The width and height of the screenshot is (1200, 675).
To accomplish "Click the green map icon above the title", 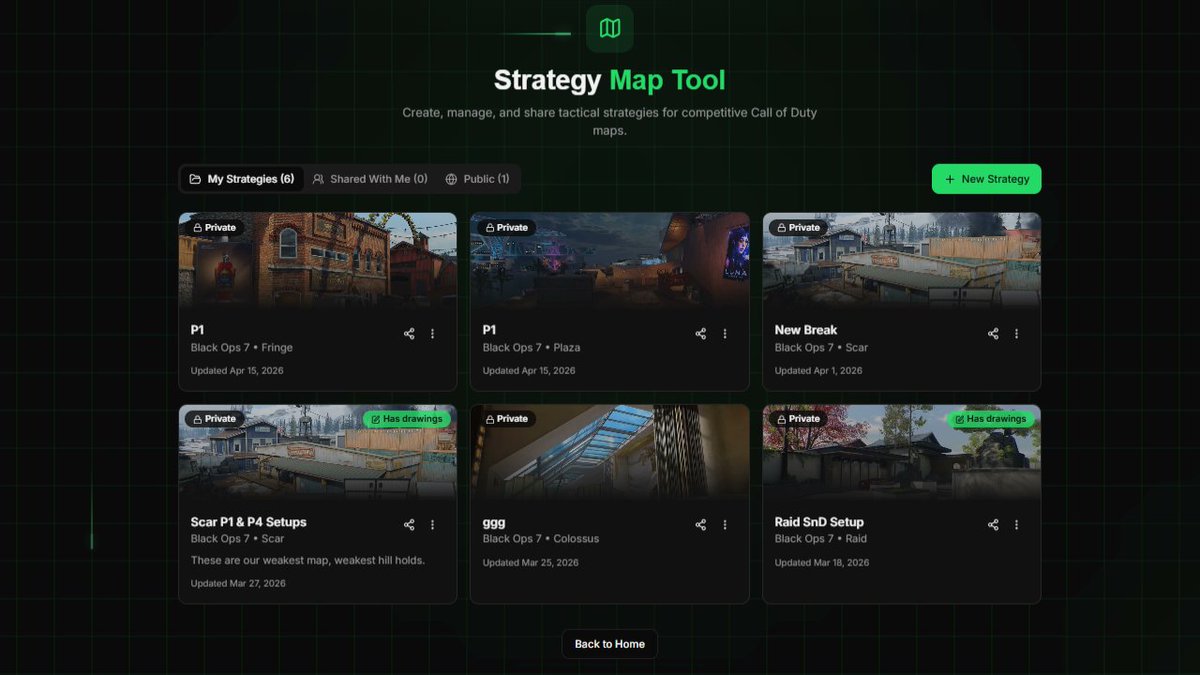I will [x=609, y=28].
